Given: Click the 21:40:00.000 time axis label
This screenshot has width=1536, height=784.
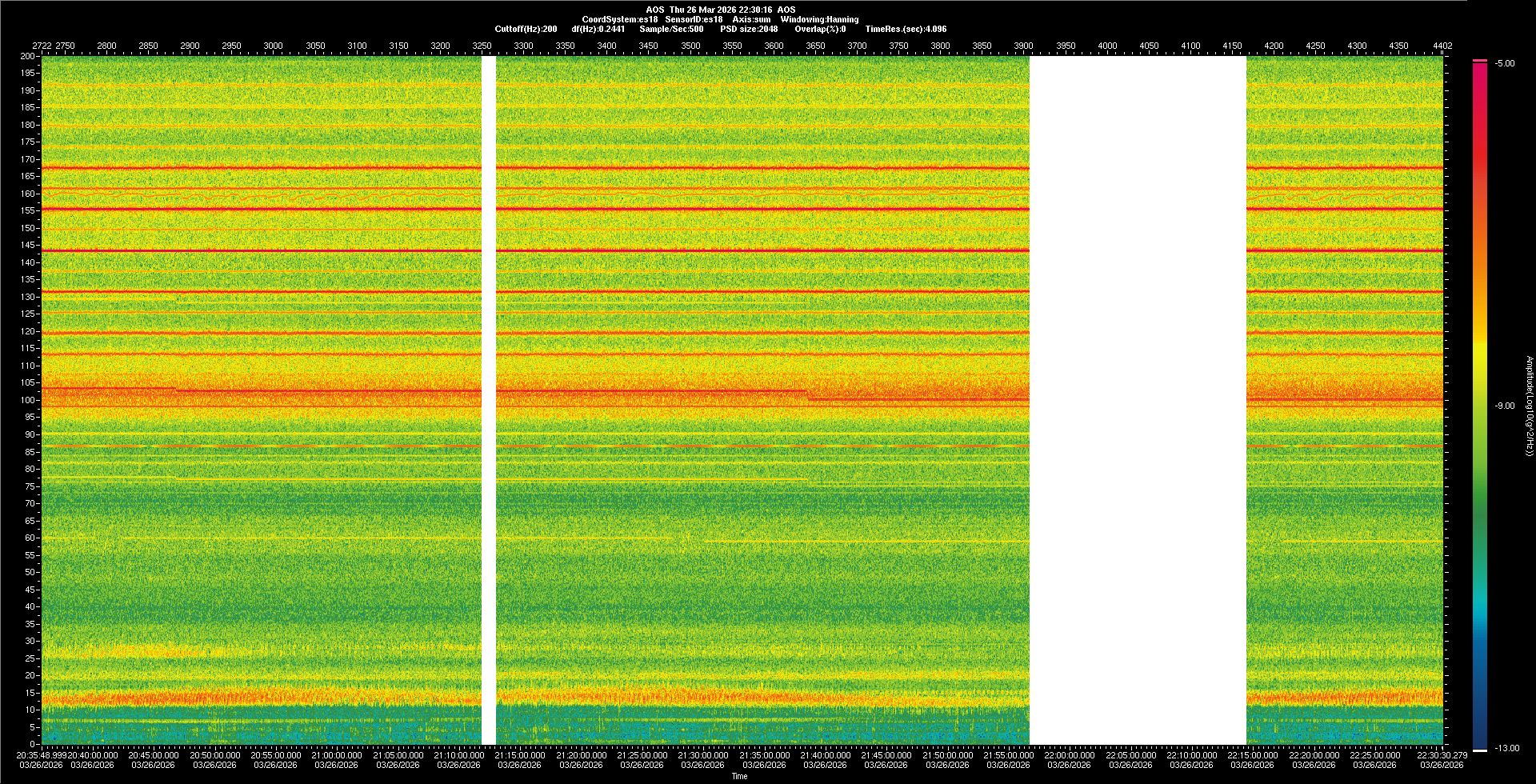Looking at the screenshot, I should pyautogui.click(x=825, y=754).
